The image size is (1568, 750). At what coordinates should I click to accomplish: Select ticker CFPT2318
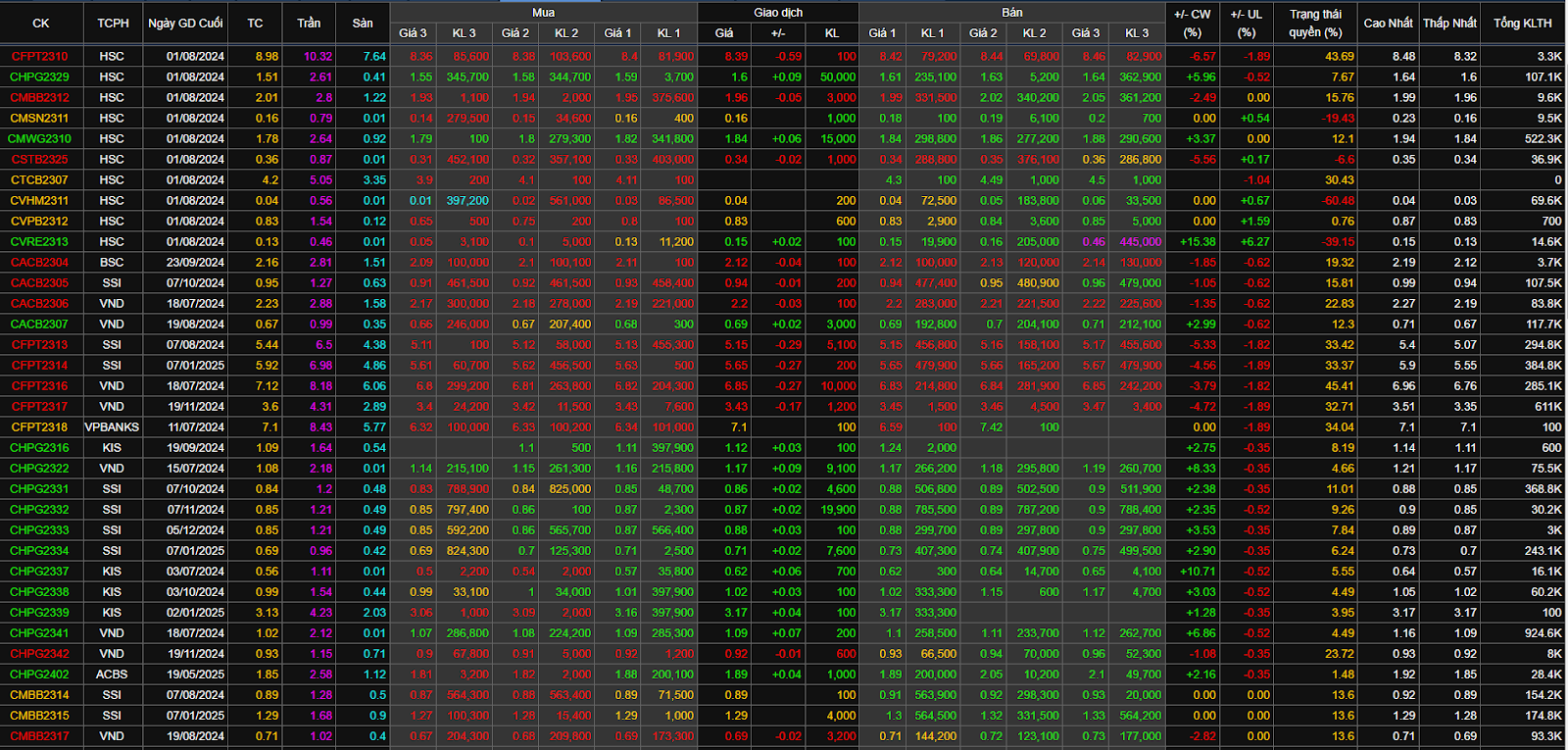click(40, 427)
